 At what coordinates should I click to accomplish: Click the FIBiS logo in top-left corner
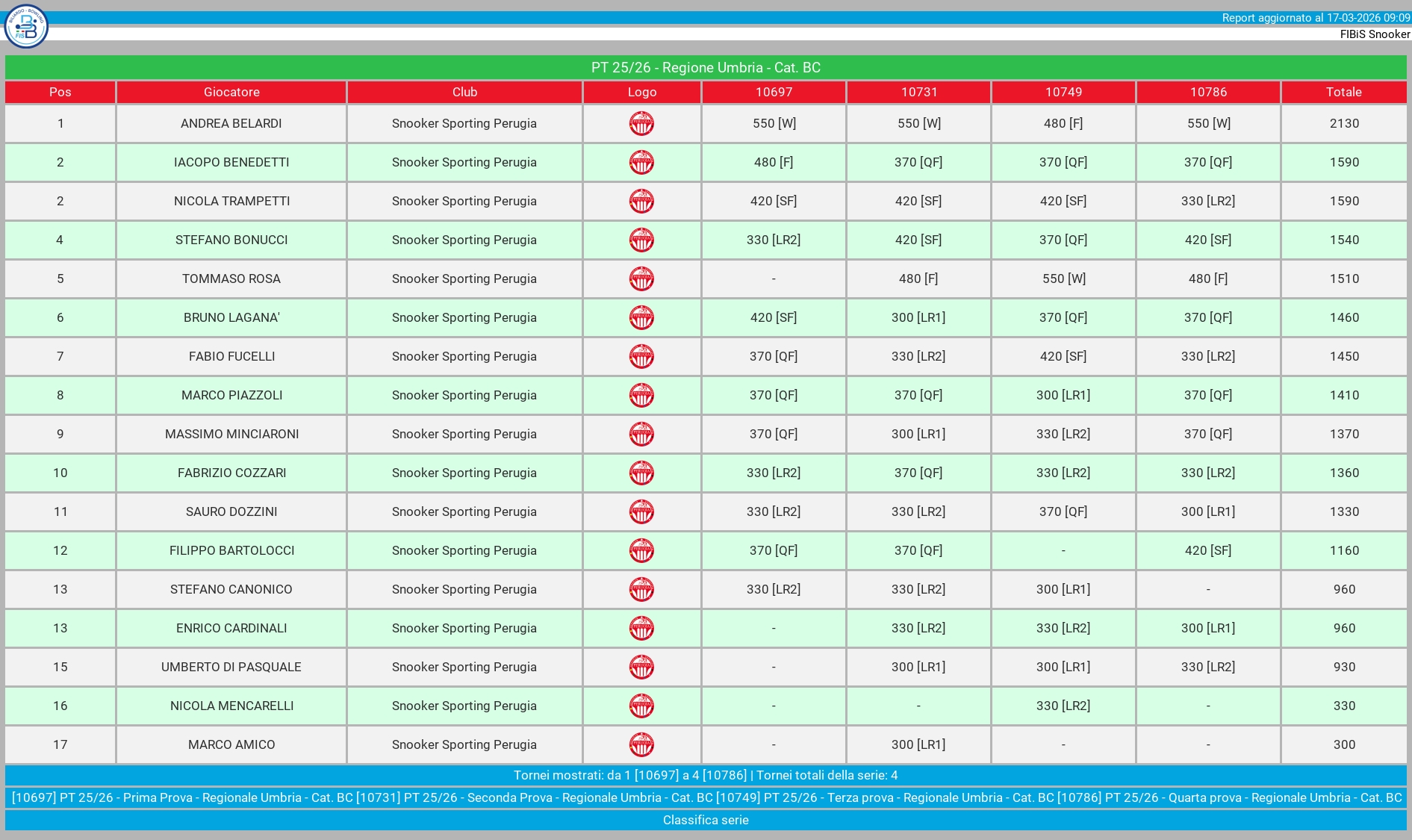tap(26, 26)
